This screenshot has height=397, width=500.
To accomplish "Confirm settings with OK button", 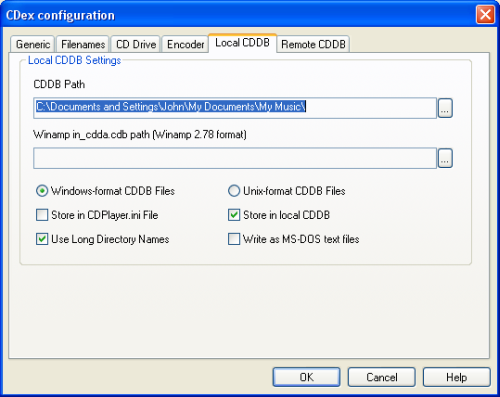I will [x=306, y=377].
